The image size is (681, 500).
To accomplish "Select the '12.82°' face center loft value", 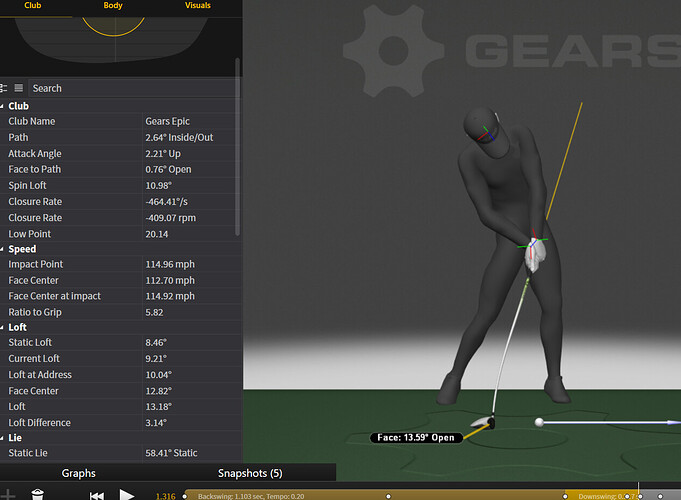I will pyautogui.click(x=159, y=391).
